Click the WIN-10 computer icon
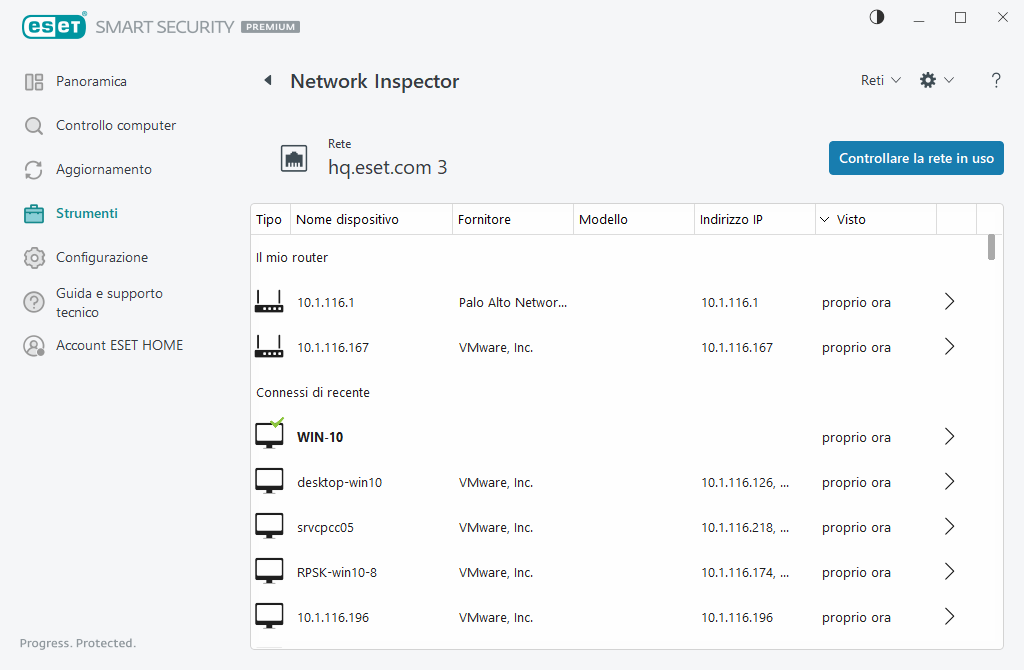1024x670 pixels. 269,434
